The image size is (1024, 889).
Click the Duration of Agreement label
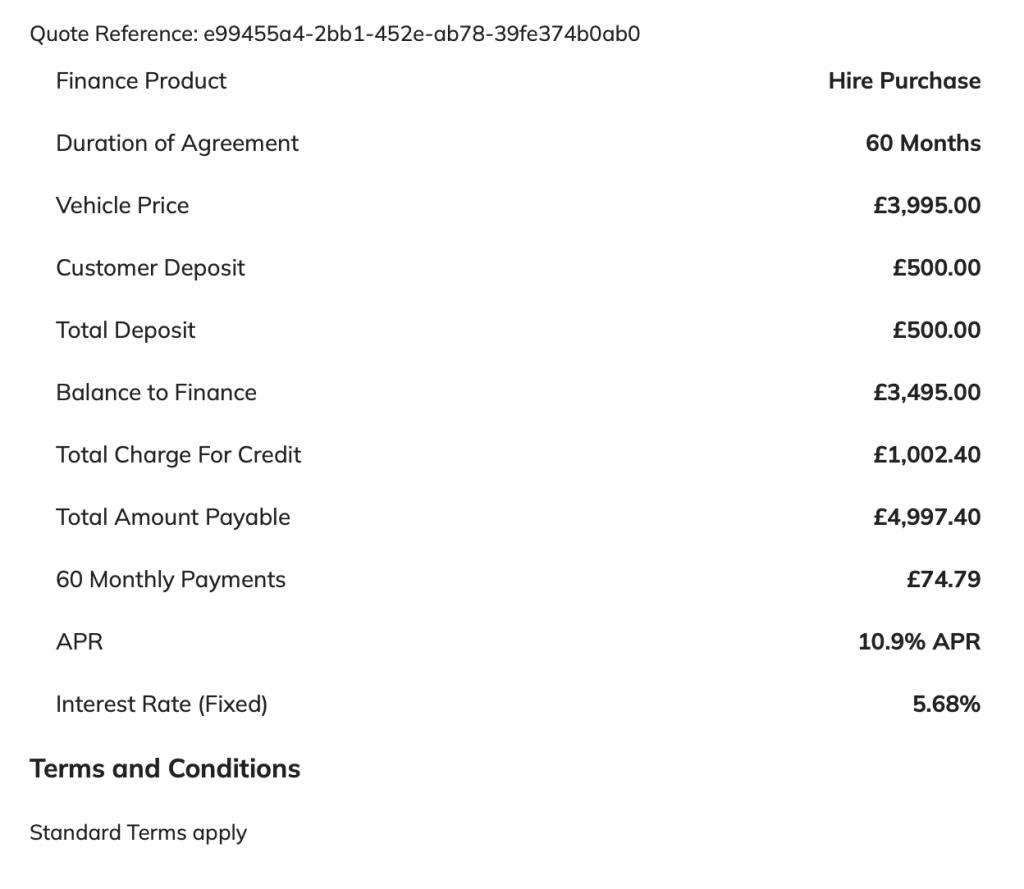177,143
